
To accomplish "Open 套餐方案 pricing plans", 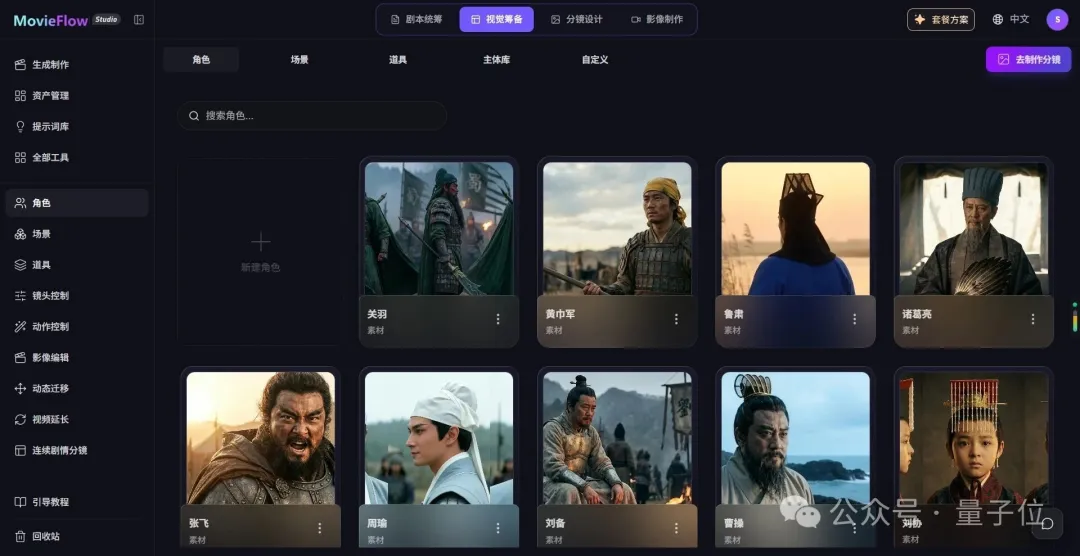I will click(x=941, y=19).
